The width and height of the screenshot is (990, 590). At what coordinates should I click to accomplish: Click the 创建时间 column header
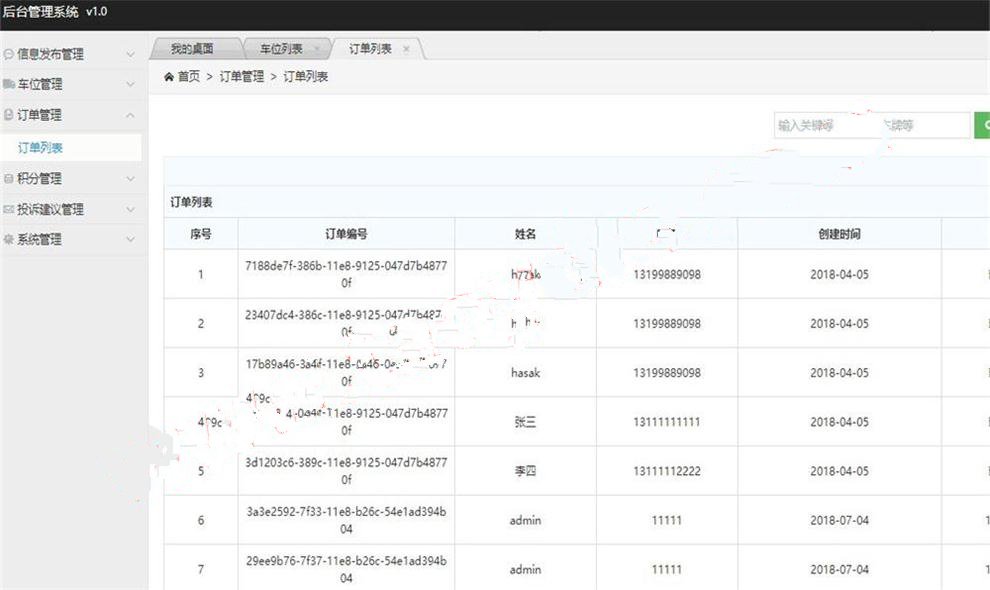[x=839, y=234]
